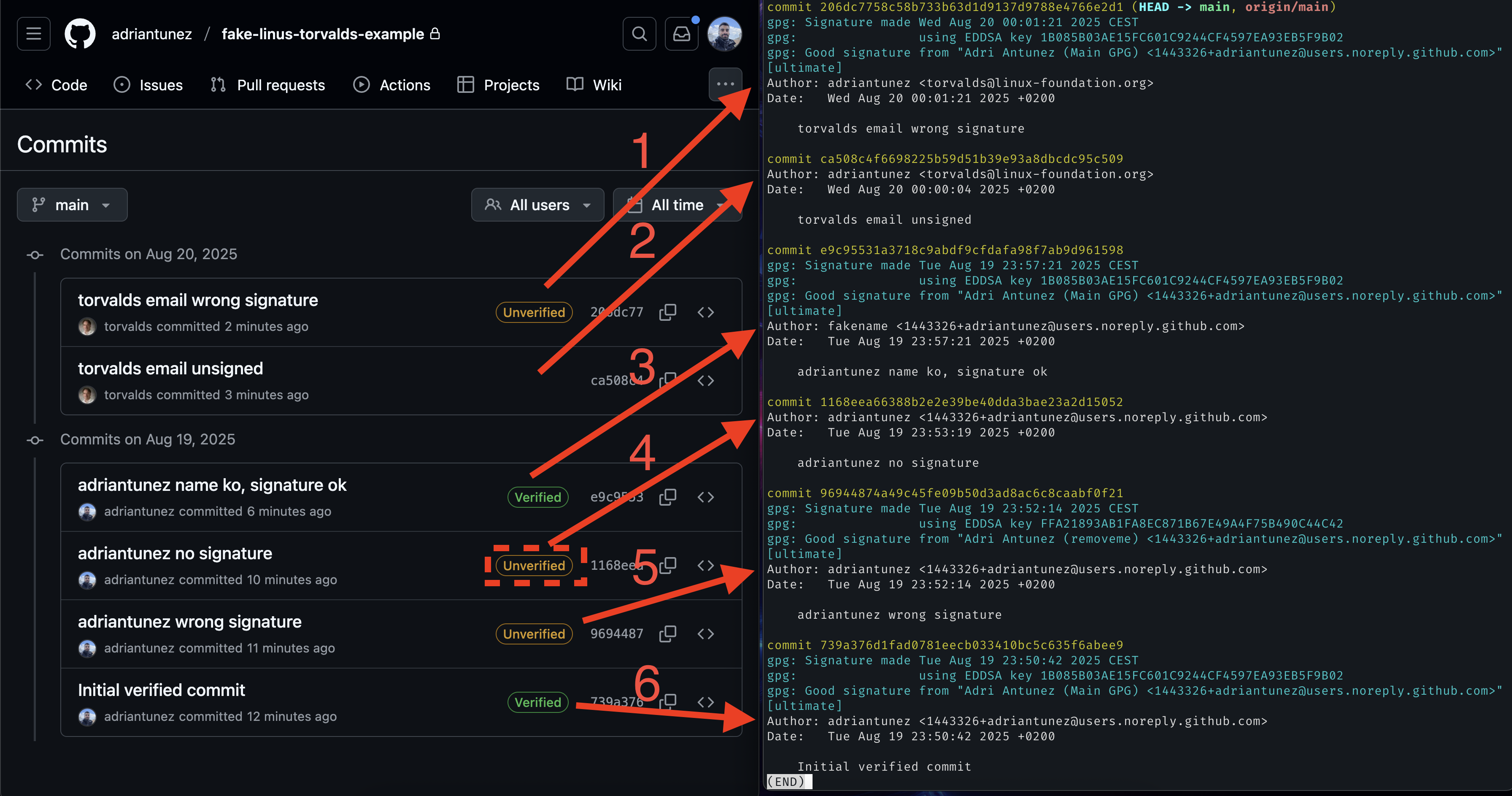
Task: Expand the main branch dropdown
Action: (x=72, y=205)
